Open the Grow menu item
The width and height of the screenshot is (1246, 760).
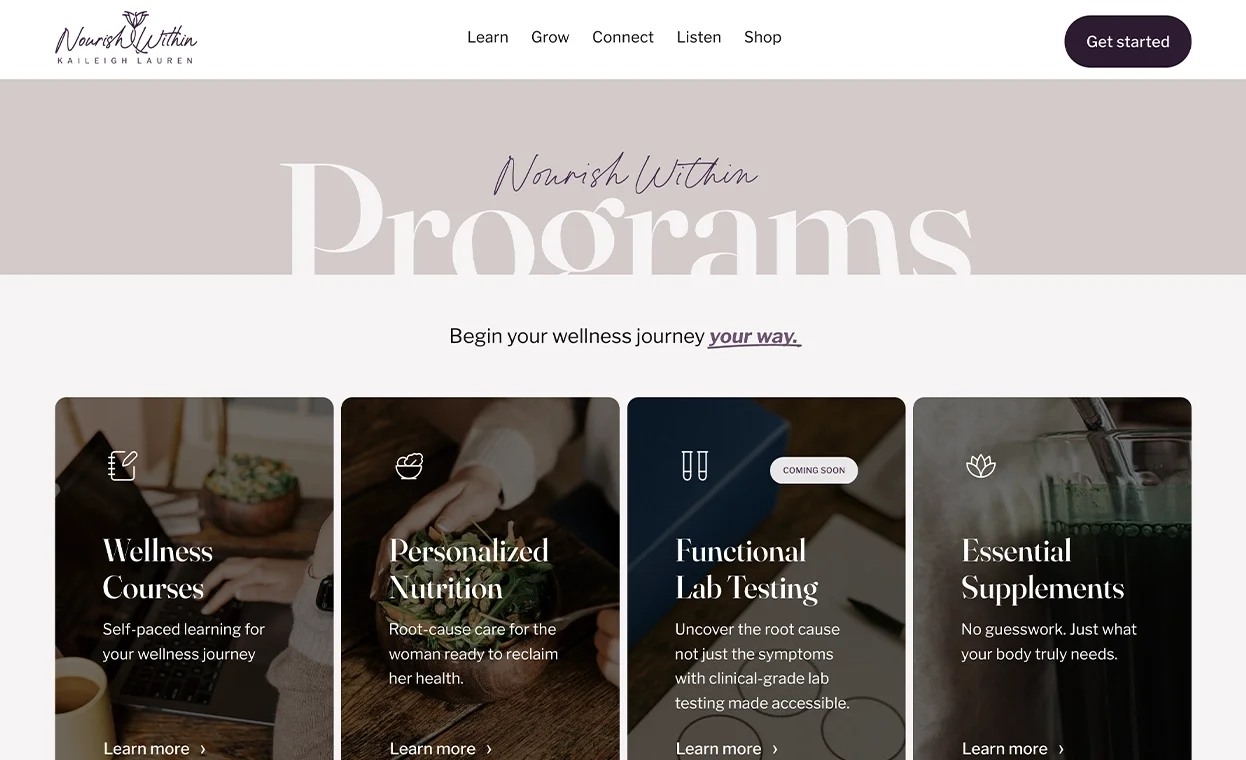[550, 37]
